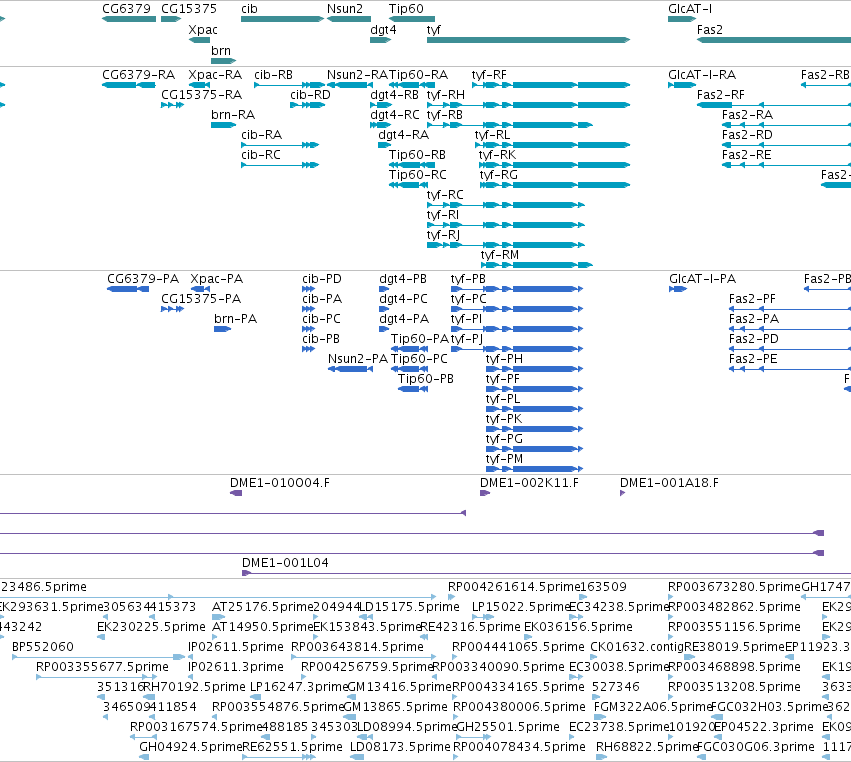Select clone DME1-001L04

285,563
